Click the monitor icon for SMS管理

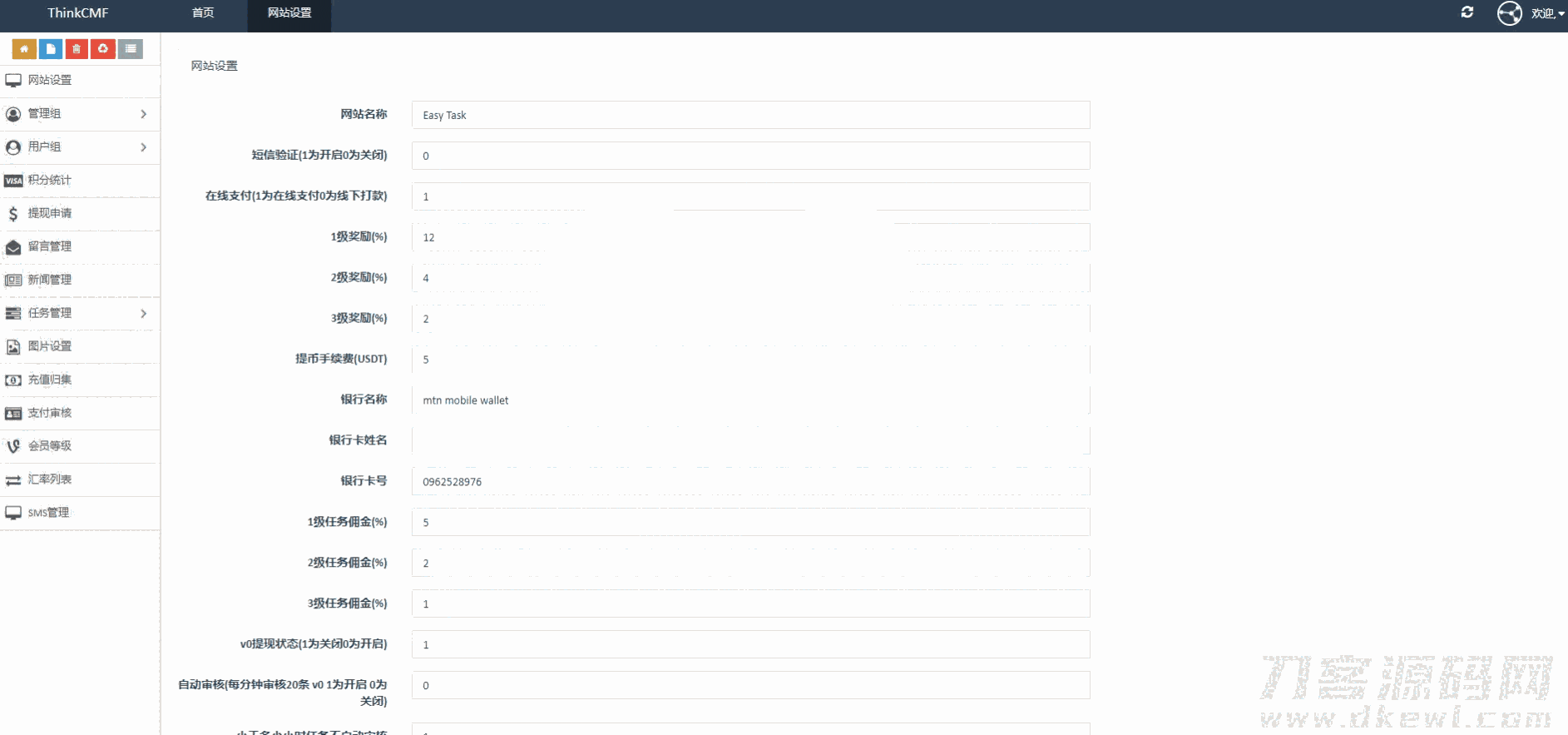click(x=13, y=514)
